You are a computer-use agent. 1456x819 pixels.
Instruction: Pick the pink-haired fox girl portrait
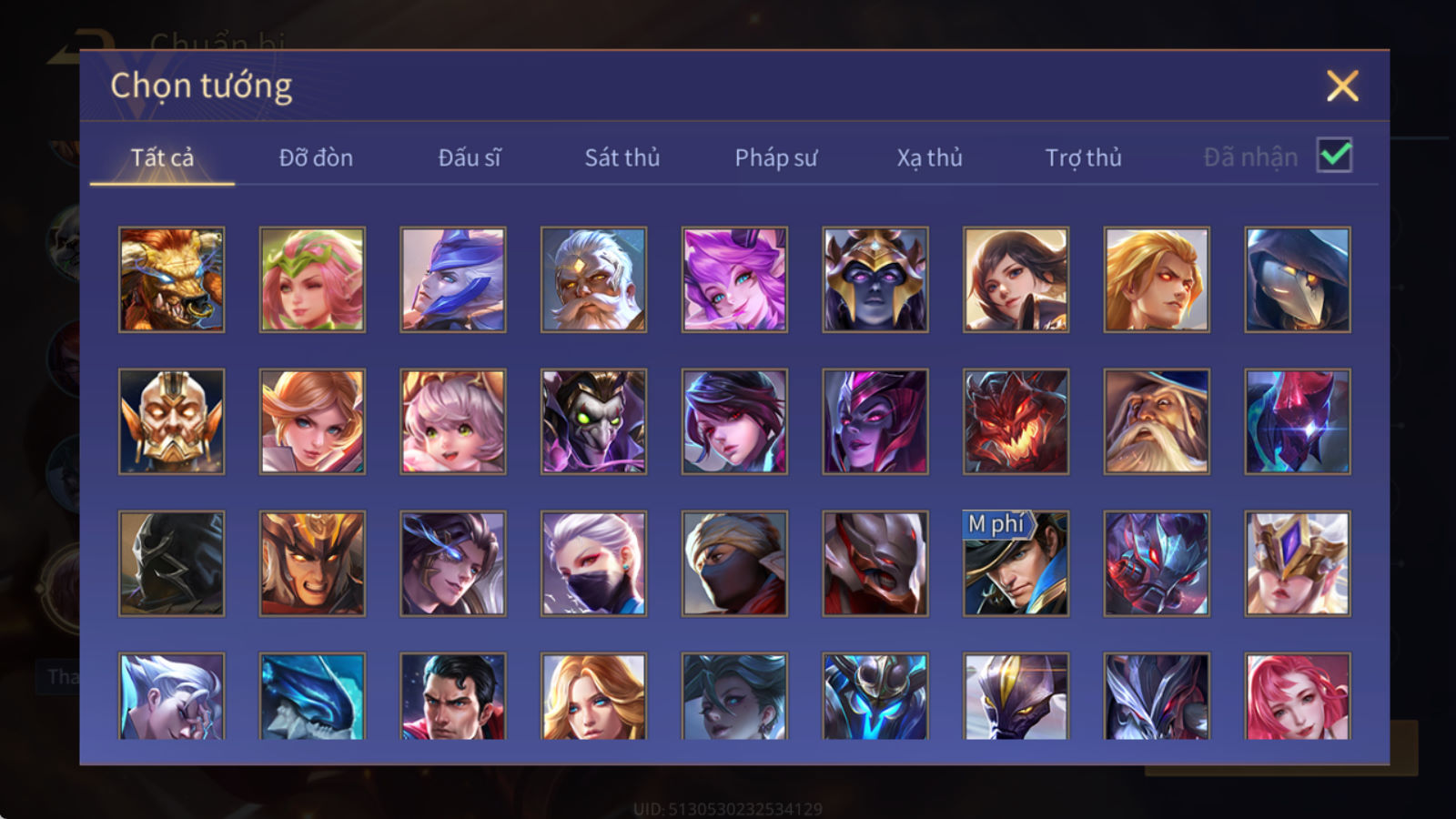pos(734,279)
